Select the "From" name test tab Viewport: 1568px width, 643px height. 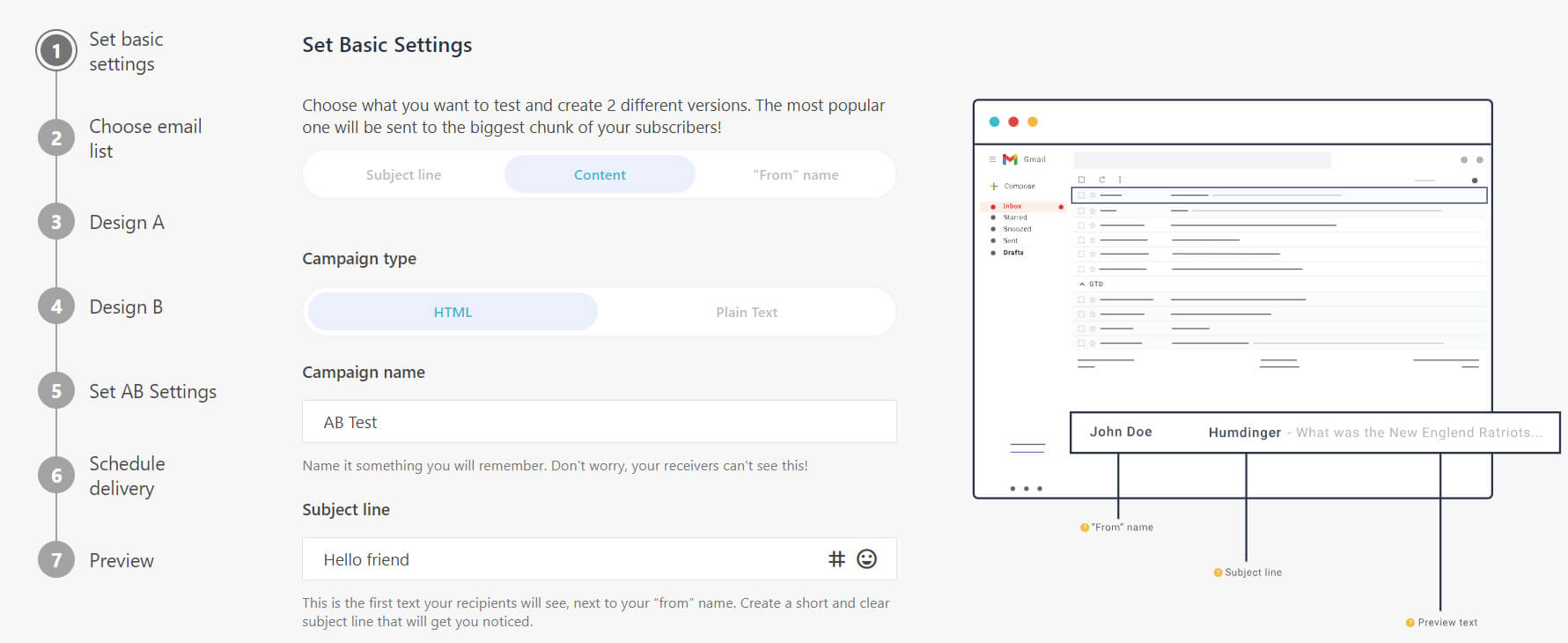[x=796, y=174]
